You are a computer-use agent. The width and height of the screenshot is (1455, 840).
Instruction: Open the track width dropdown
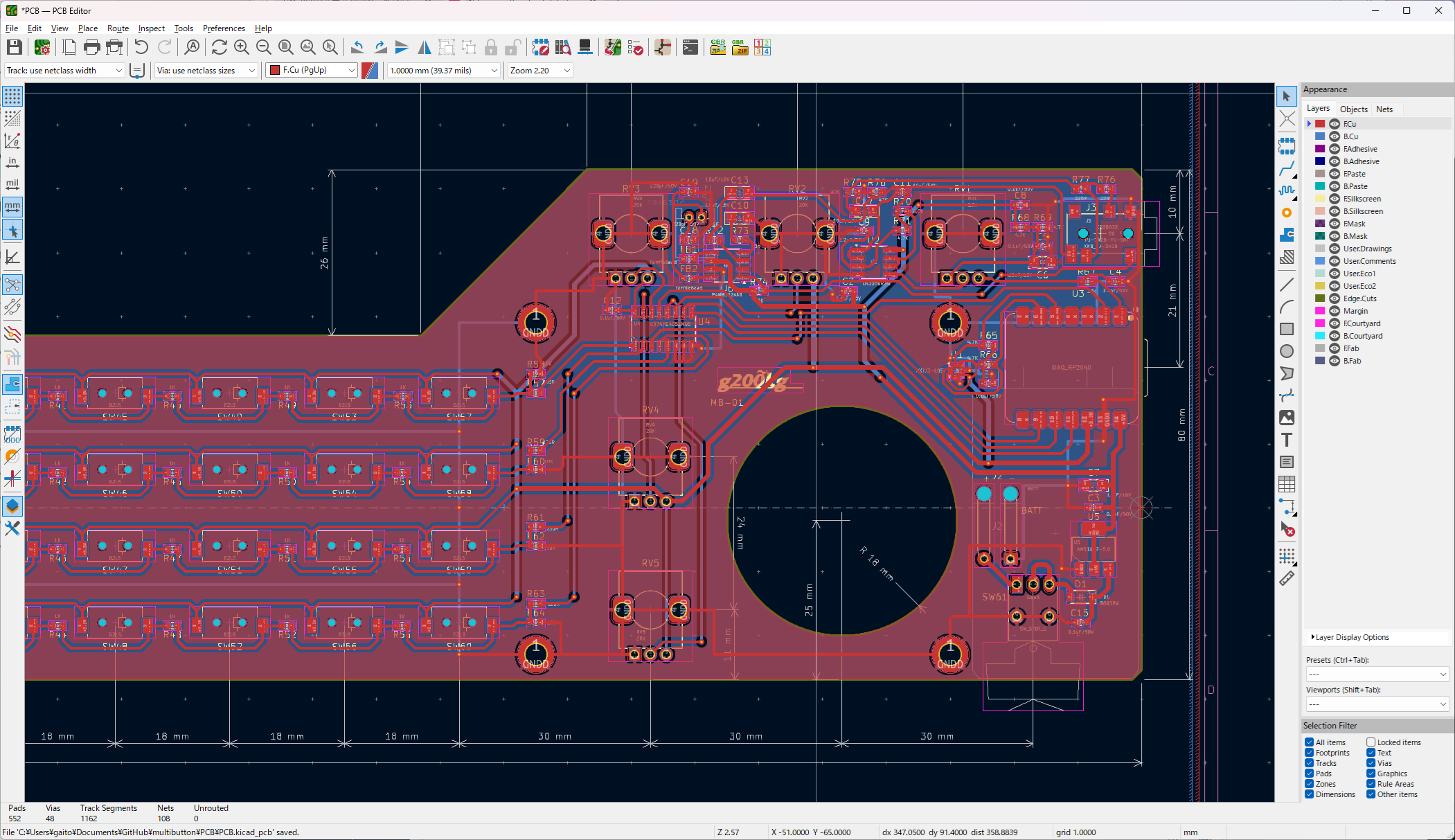(118, 71)
